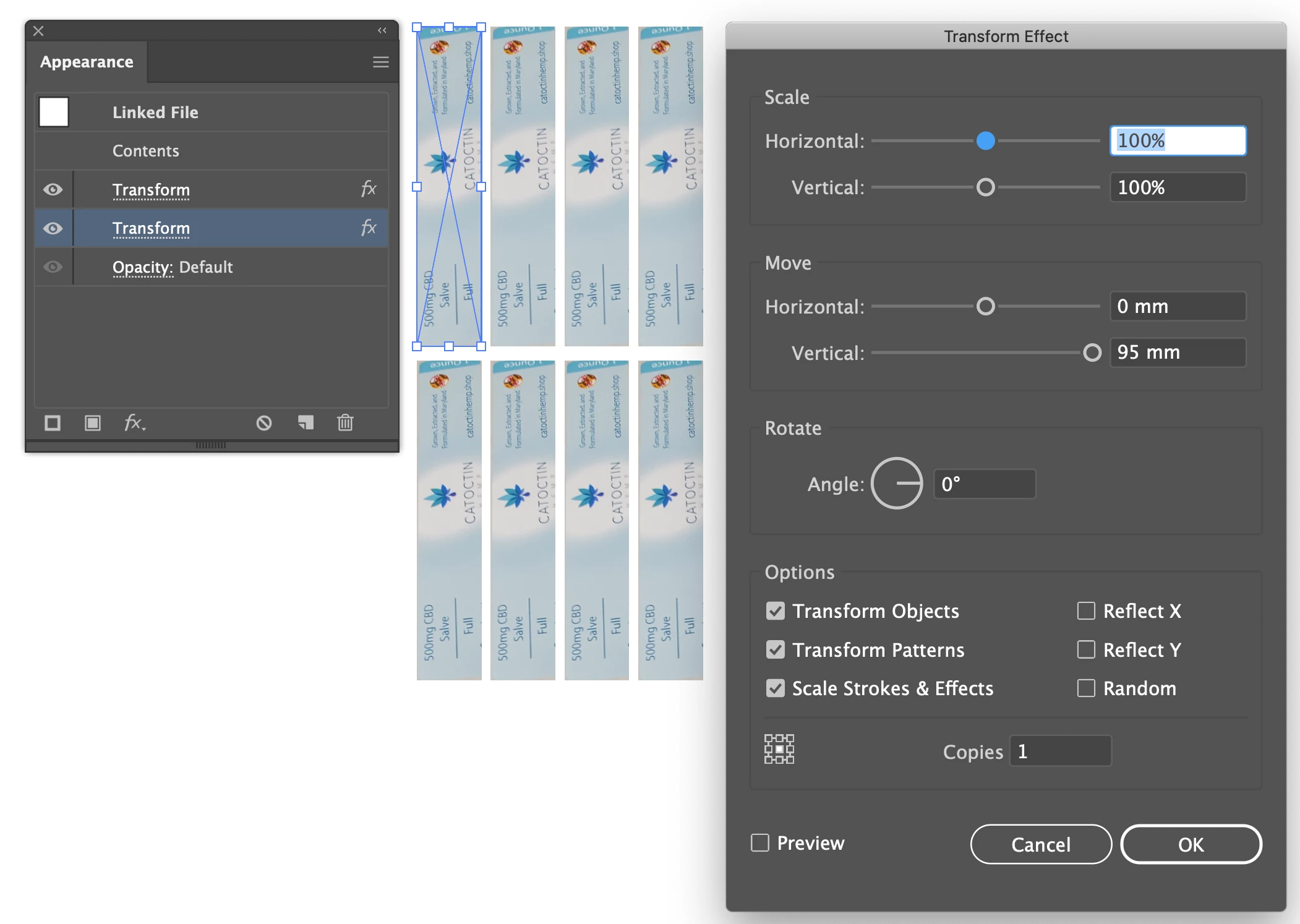Hide the first Transform effect eye icon
This screenshot has height=924, width=1300.
tap(53, 189)
